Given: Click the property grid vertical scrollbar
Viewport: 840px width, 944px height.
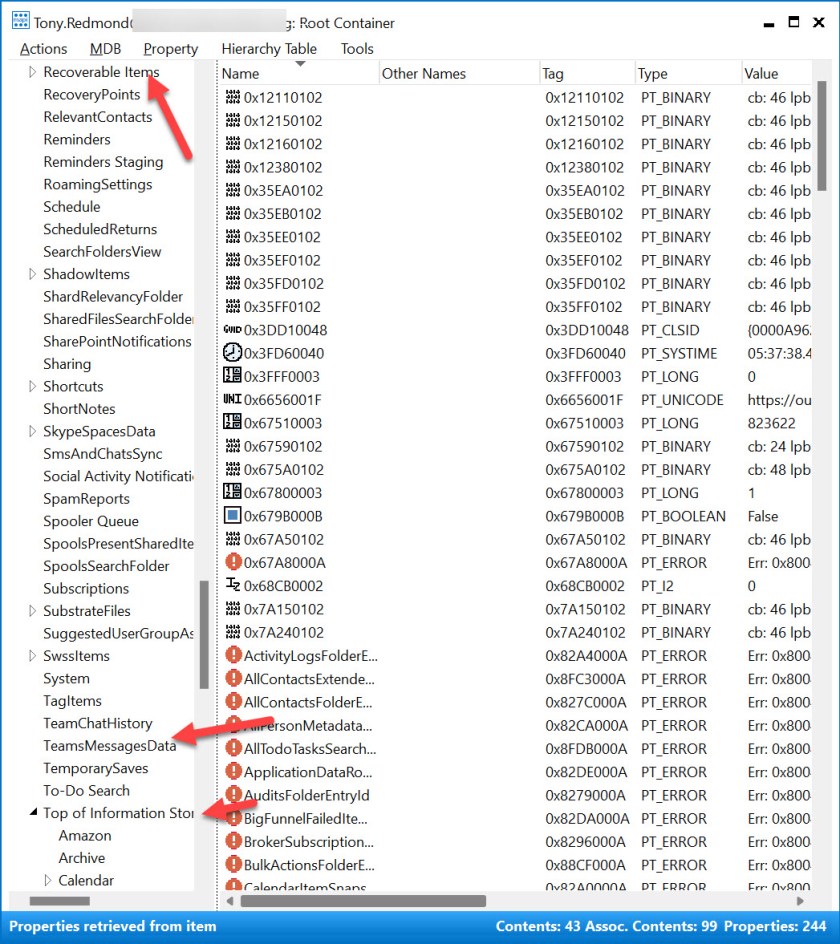Looking at the screenshot, I should [821, 137].
